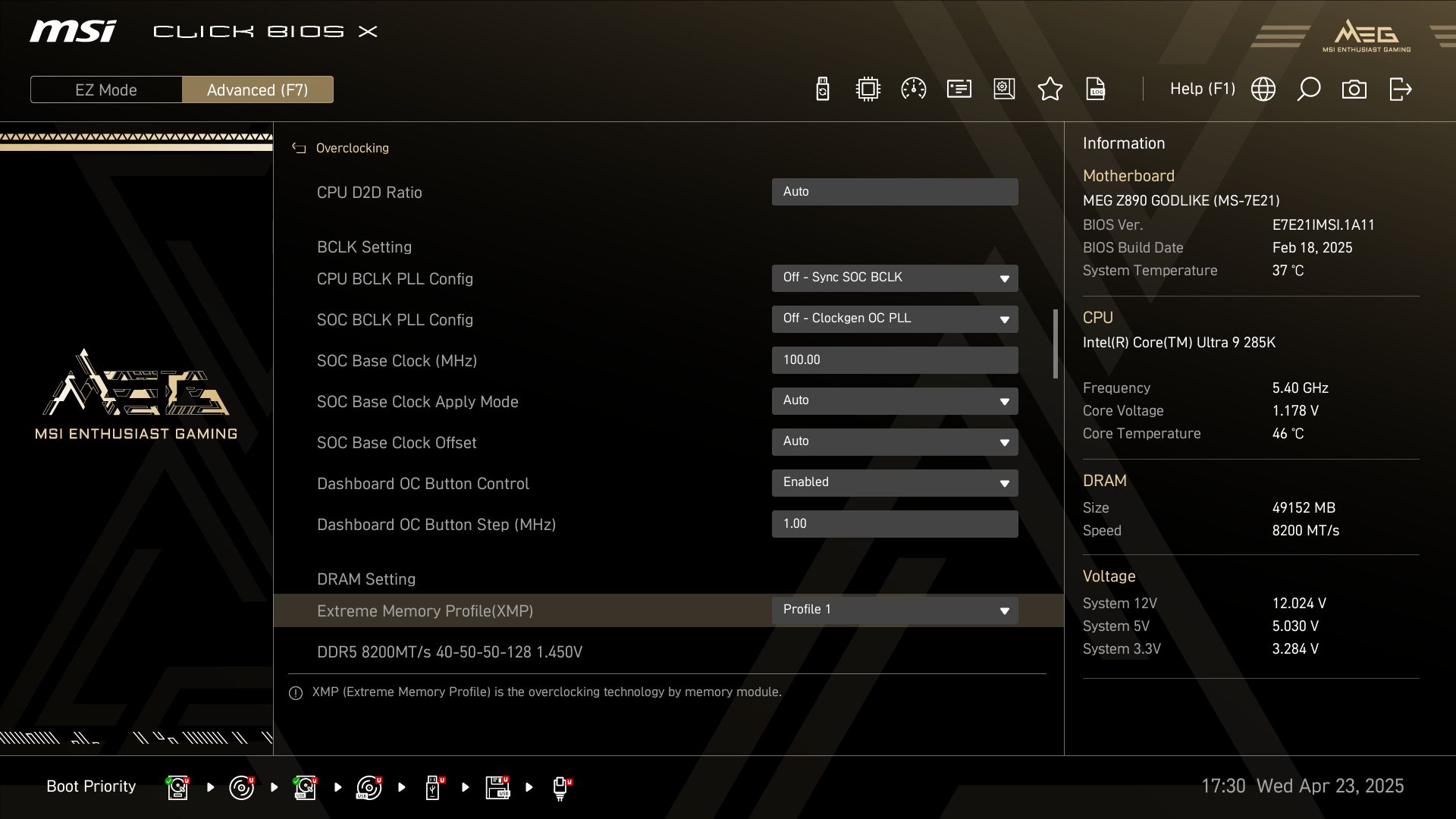The width and height of the screenshot is (1456, 819).
Task: Open the search magnifier icon
Action: tap(1309, 89)
